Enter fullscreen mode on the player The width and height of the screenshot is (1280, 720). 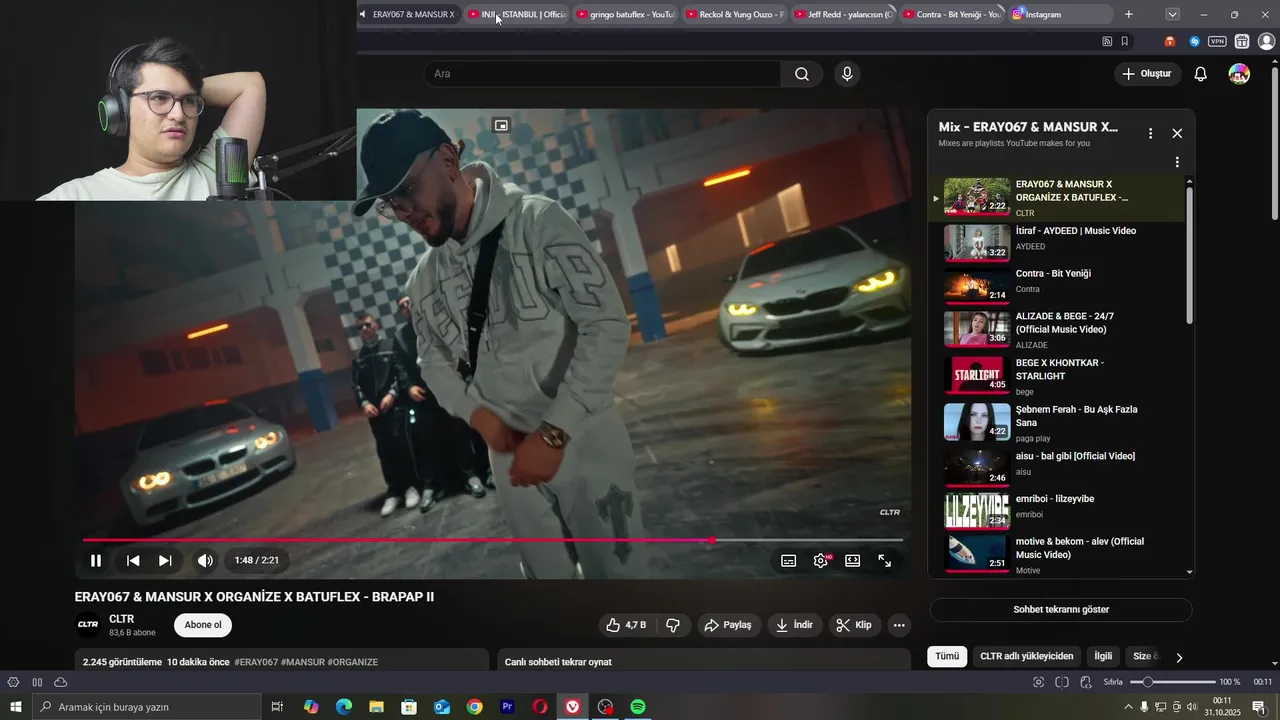[x=885, y=561]
